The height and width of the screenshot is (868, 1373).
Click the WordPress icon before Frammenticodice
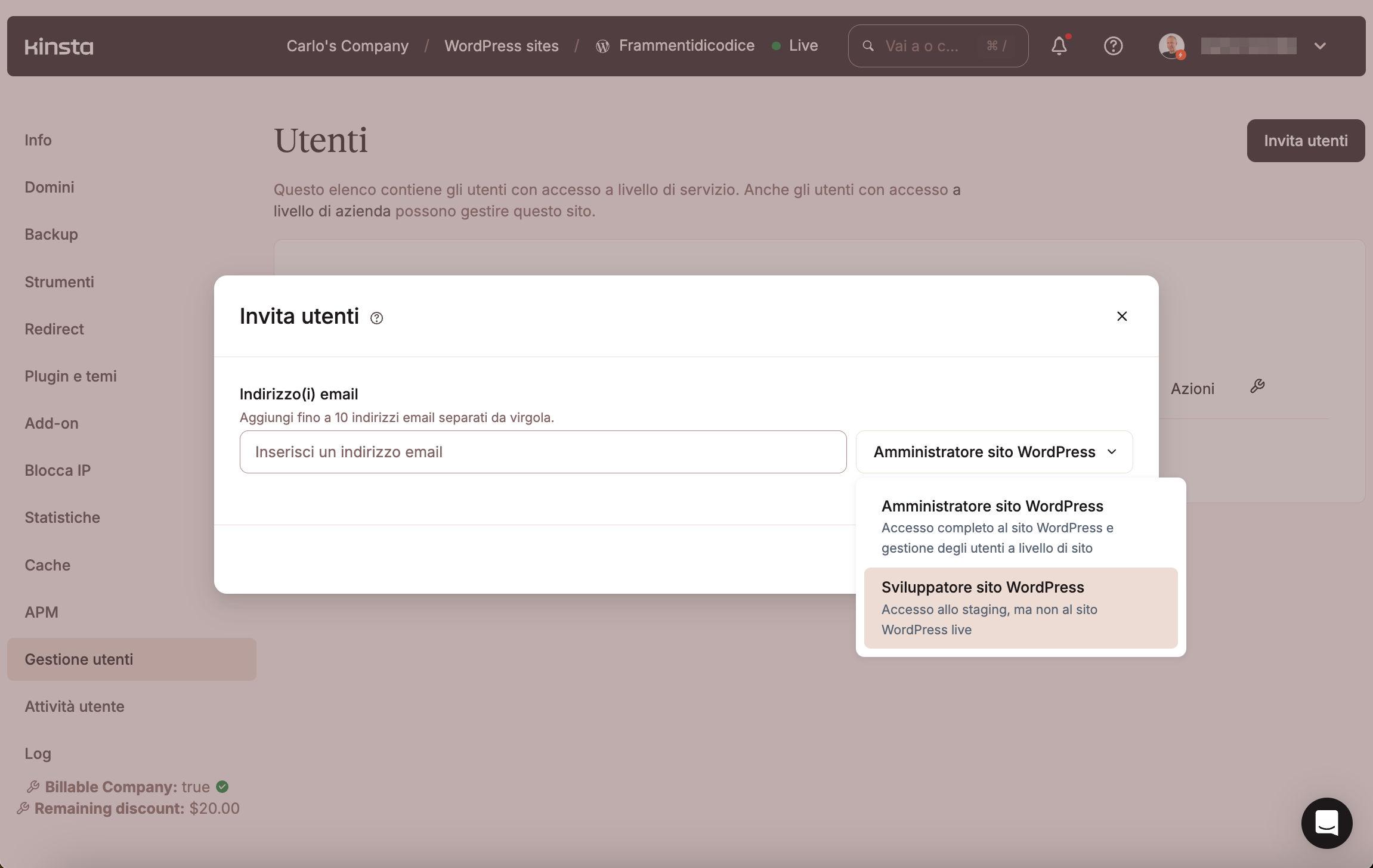(x=602, y=46)
